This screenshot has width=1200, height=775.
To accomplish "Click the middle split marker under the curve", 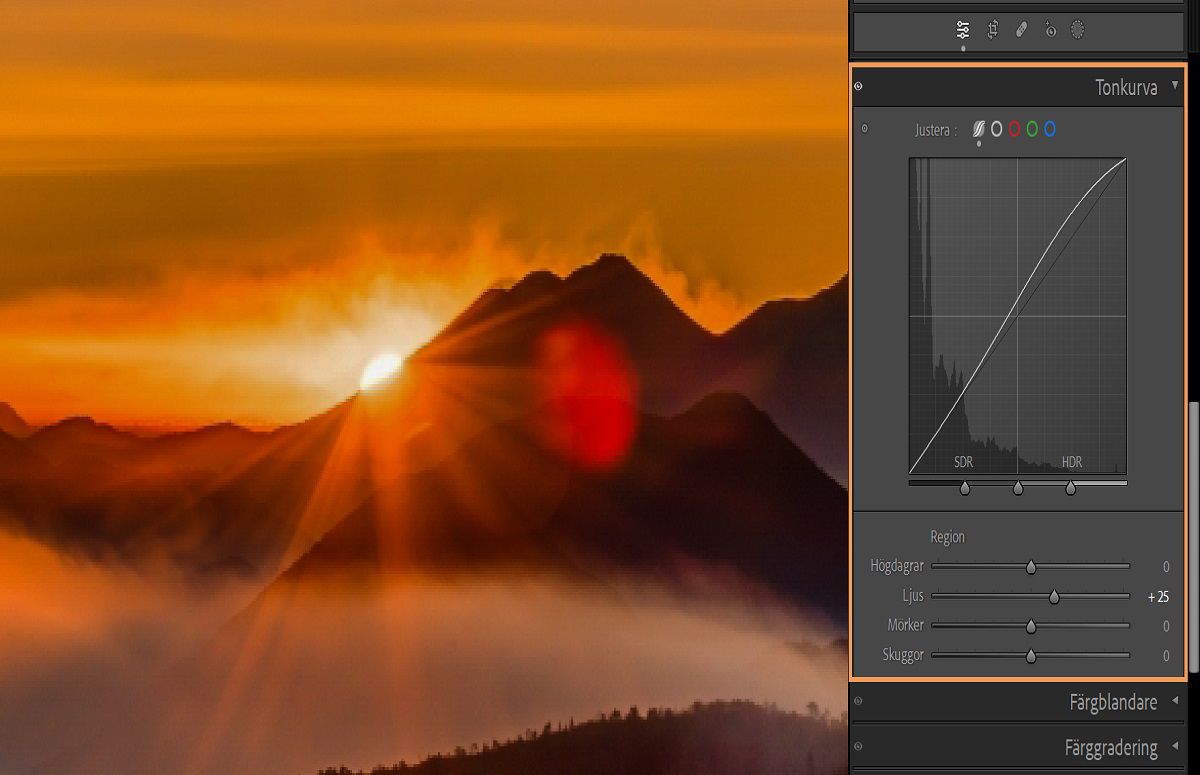I will click(x=1018, y=488).
